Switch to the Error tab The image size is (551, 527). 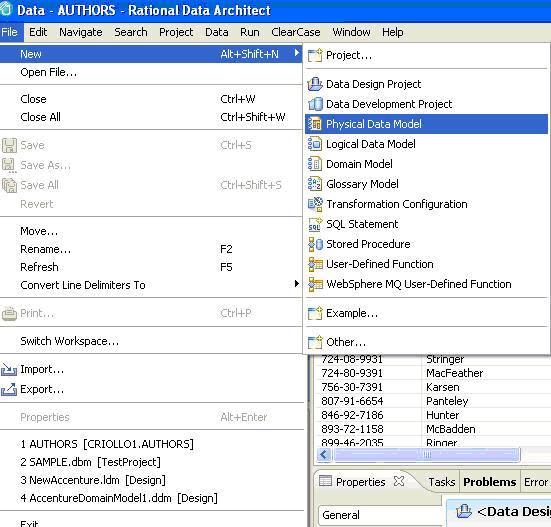coord(536,482)
